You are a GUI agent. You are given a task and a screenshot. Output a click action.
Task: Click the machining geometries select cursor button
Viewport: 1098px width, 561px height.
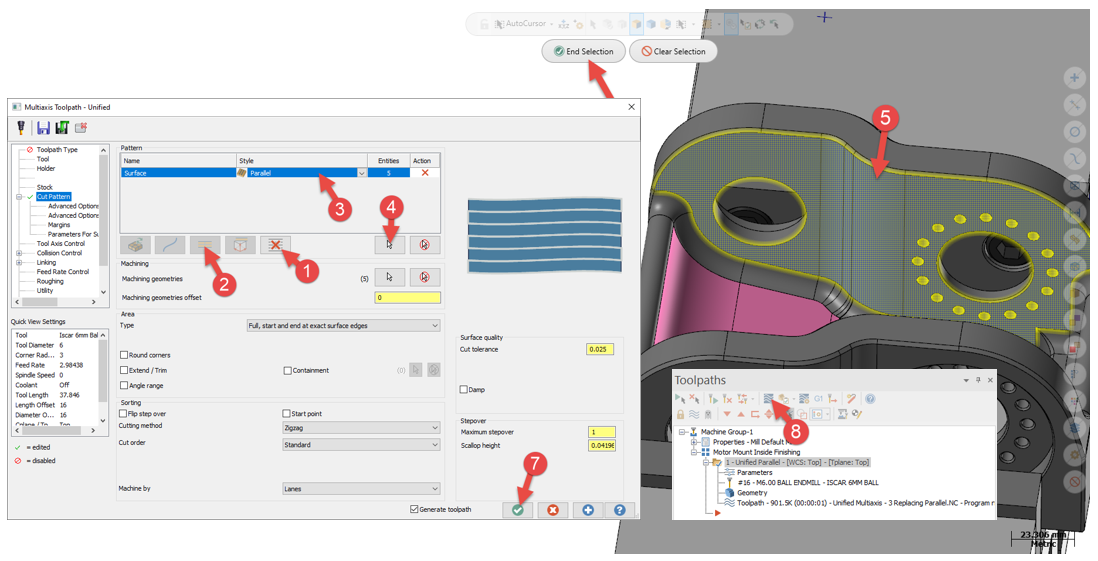[x=389, y=277]
